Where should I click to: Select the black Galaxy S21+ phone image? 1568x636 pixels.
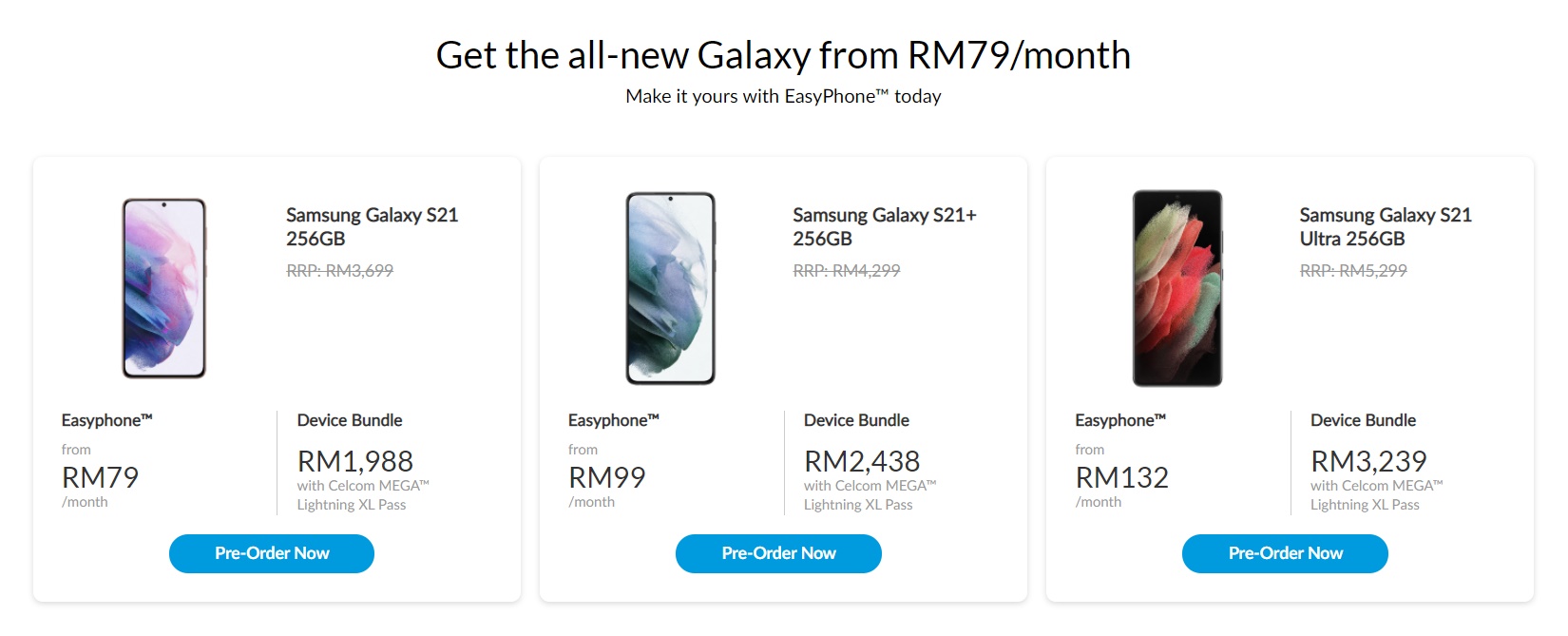coord(670,288)
